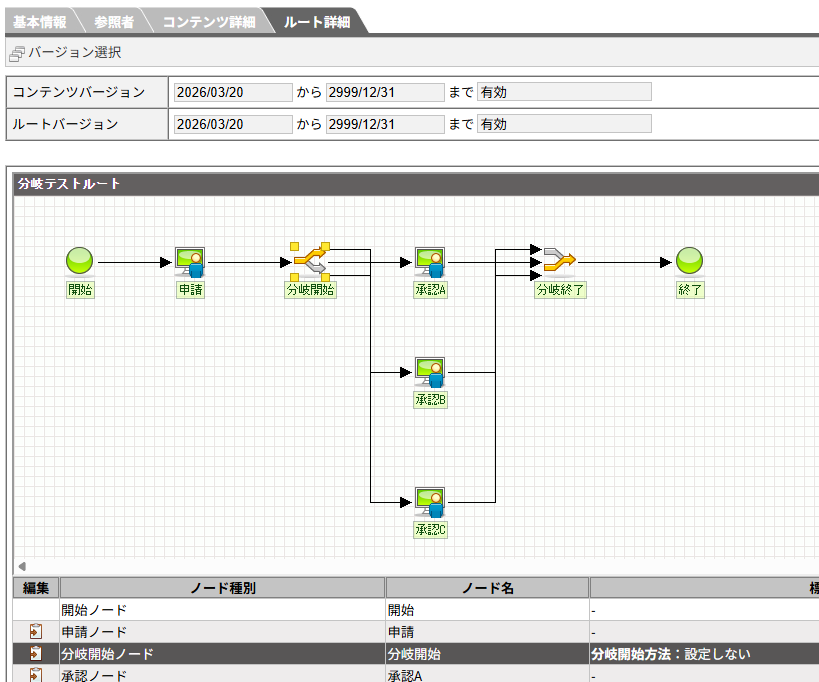Click the 承認C approval node icon
Image resolution: width=819 pixels, height=682 pixels.
430,502
